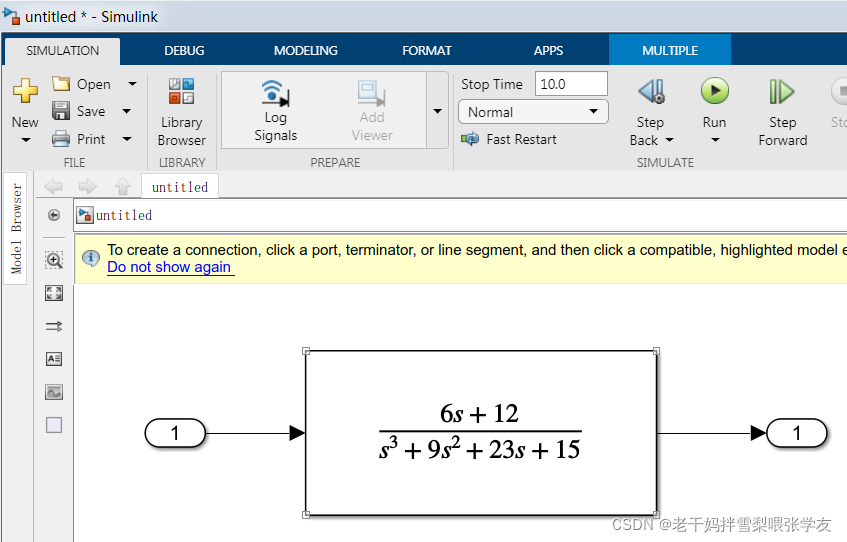
Task: Click the Stop Time input field
Action: [x=571, y=84]
